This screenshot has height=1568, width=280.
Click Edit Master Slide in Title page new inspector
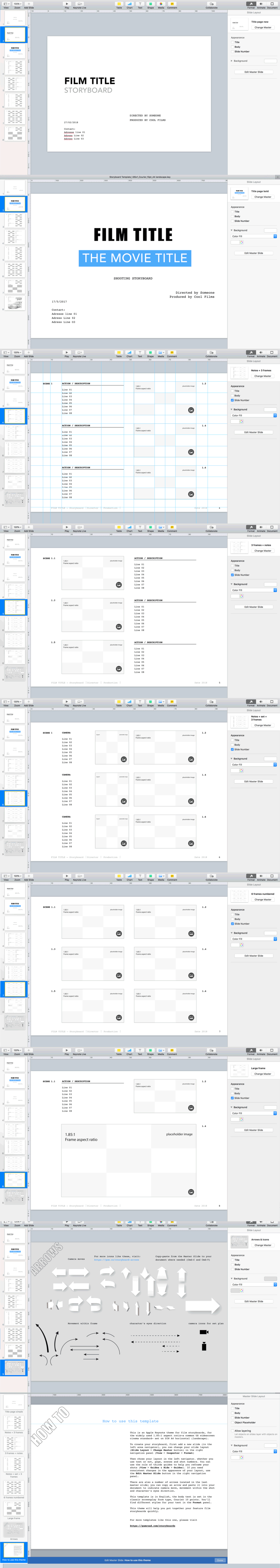coord(254,72)
